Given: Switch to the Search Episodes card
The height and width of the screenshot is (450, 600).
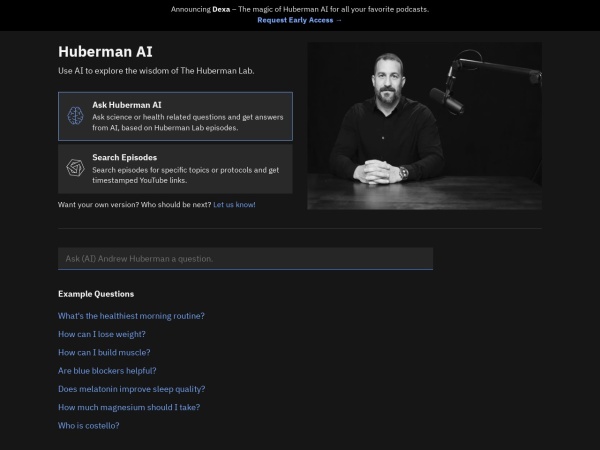Looking at the screenshot, I should (175, 169).
